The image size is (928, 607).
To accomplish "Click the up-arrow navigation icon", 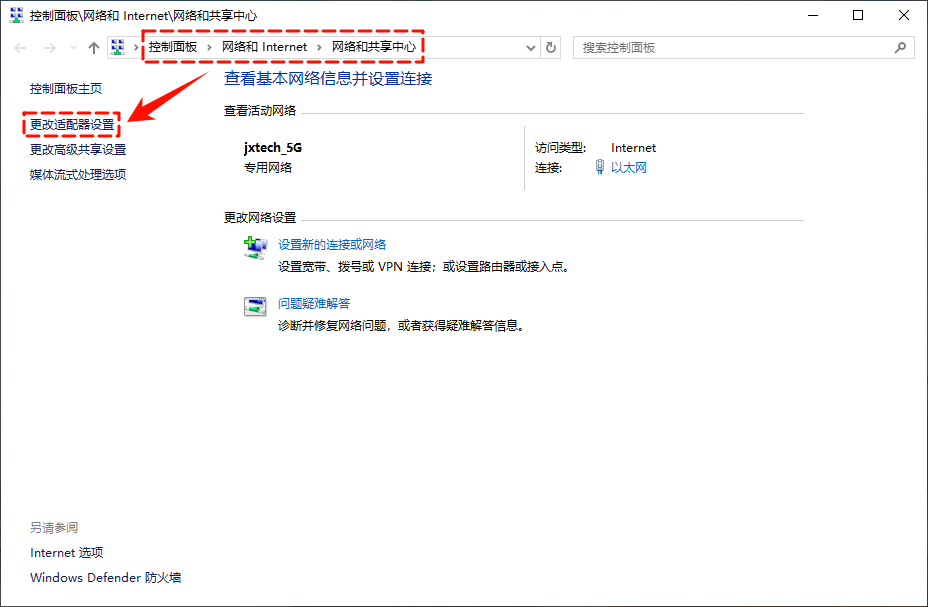I will [x=93, y=47].
